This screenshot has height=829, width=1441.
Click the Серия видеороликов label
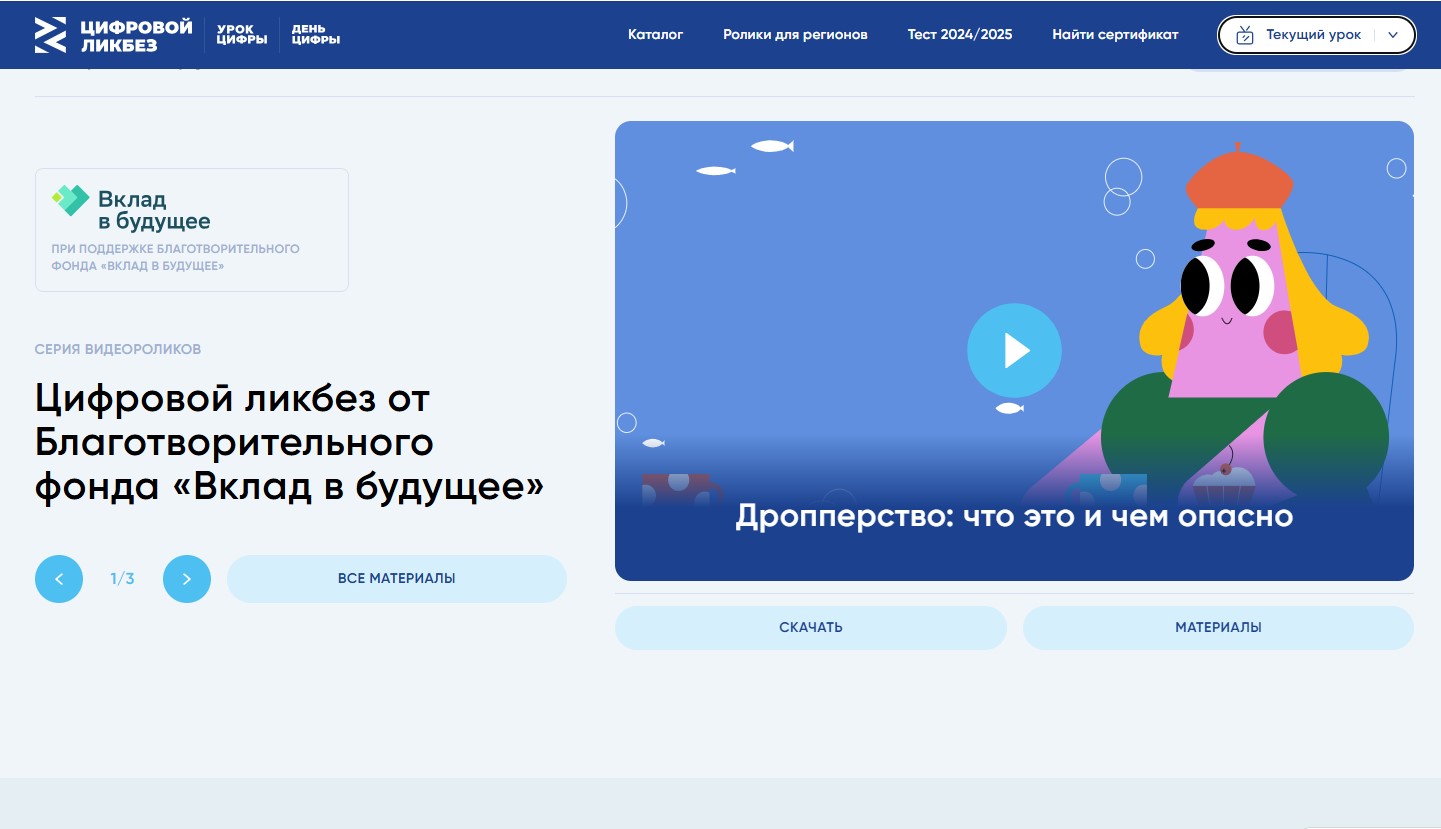118,349
